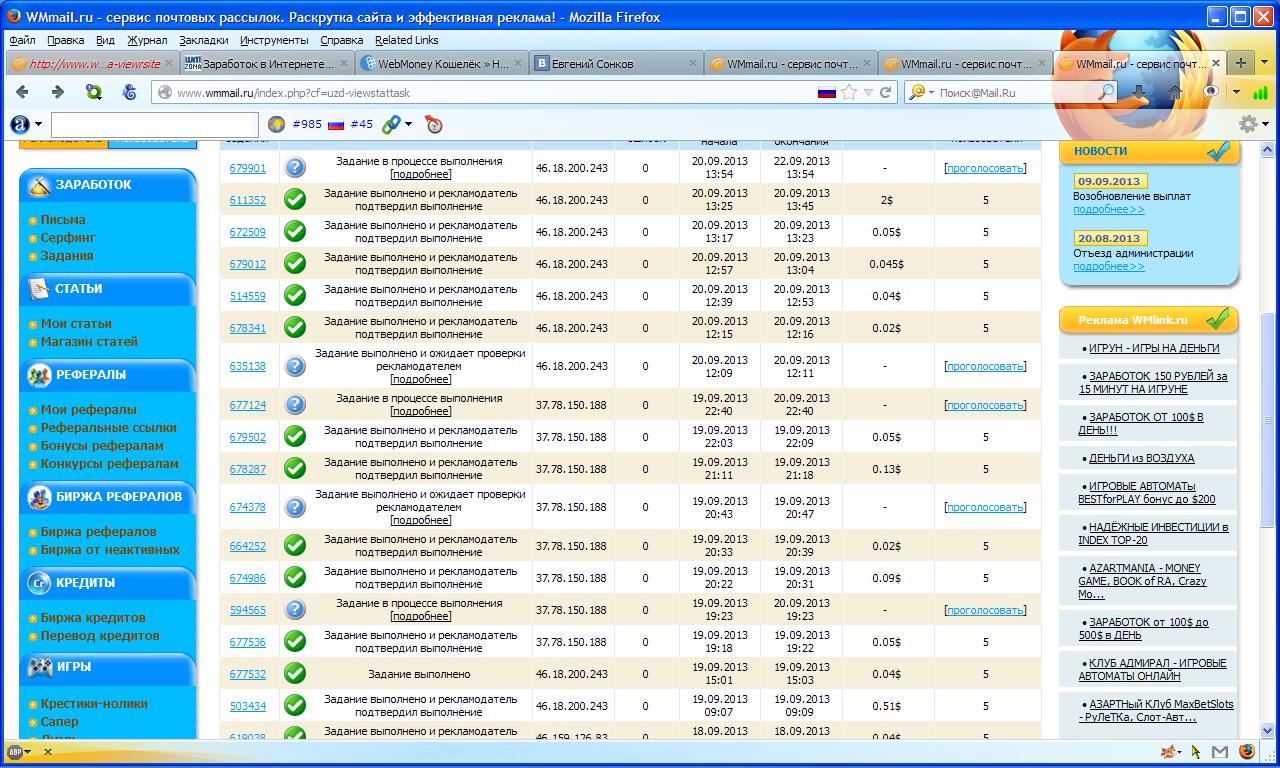Click the Russian flag icon in the address bar
Image resolution: width=1280 pixels, height=768 pixels.
click(826, 92)
